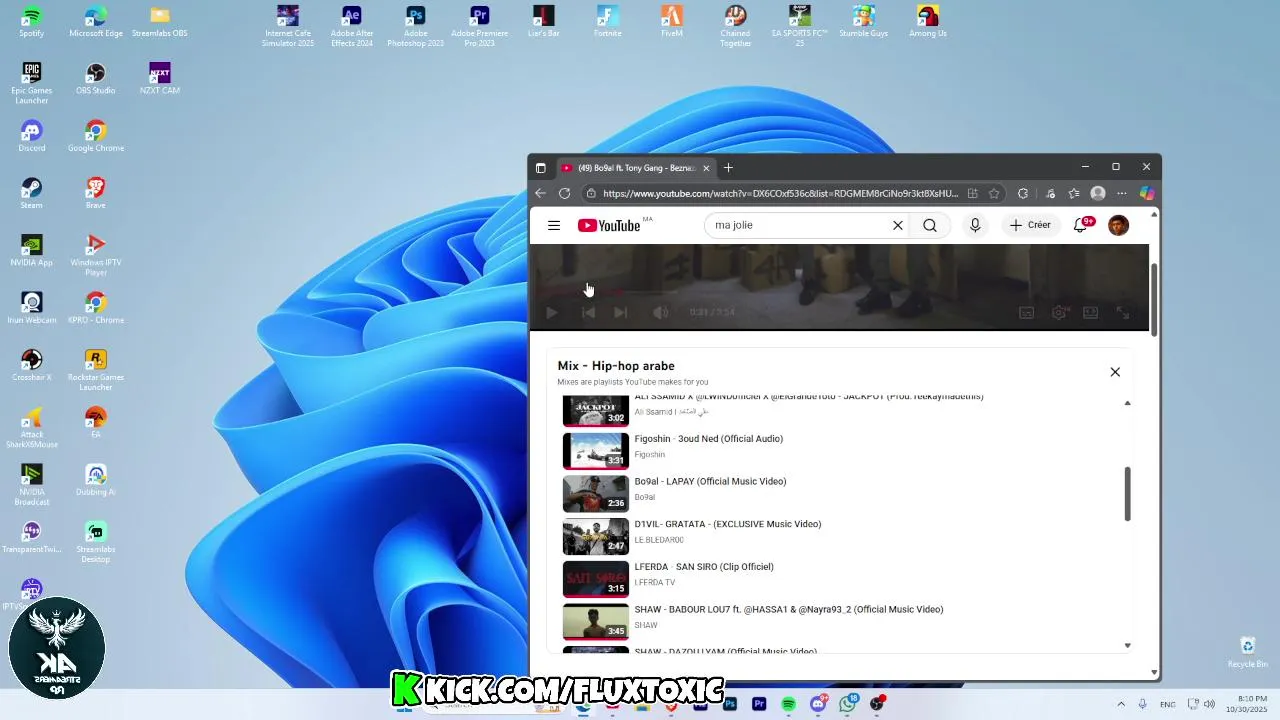The image size is (1280, 720).
Task: Open the Copilot sidebar icon
Action: tap(1147, 193)
